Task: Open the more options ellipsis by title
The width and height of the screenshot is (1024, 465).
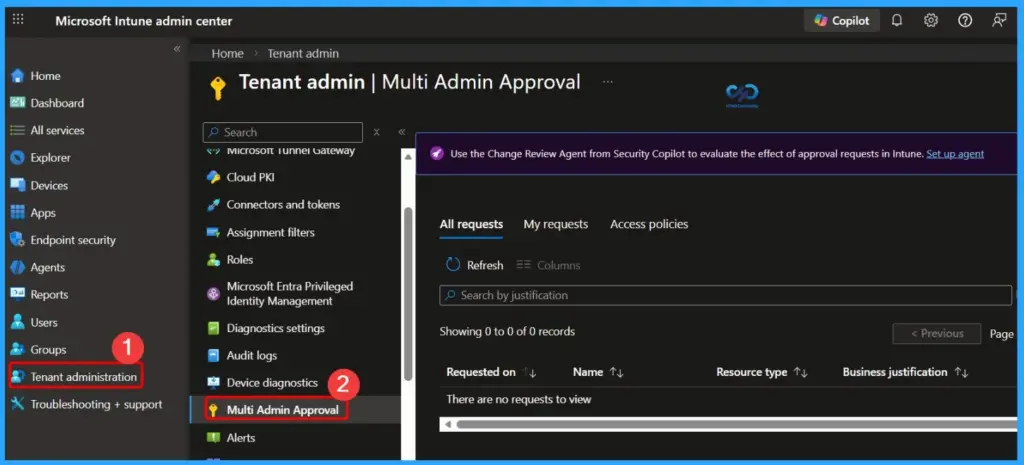Action: tap(608, 82)
